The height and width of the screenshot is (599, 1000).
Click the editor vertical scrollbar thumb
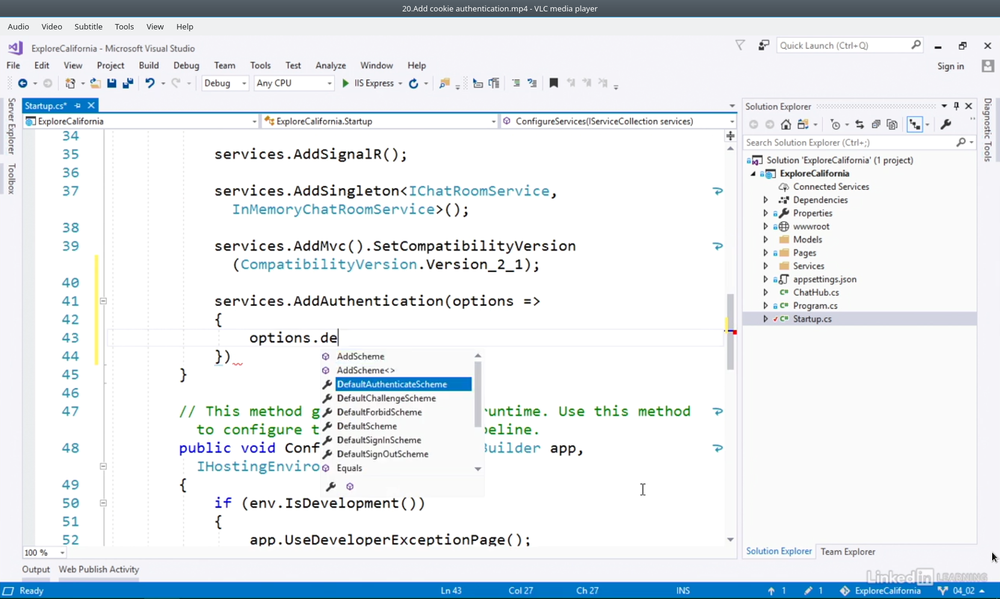(730, 332)
